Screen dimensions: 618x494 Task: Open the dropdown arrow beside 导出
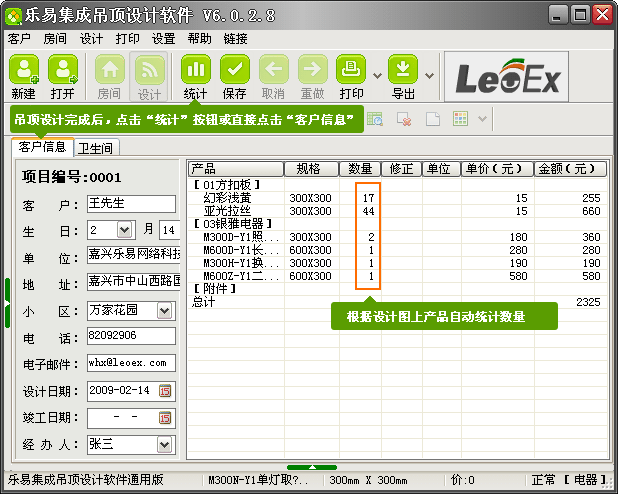point(429,75)
